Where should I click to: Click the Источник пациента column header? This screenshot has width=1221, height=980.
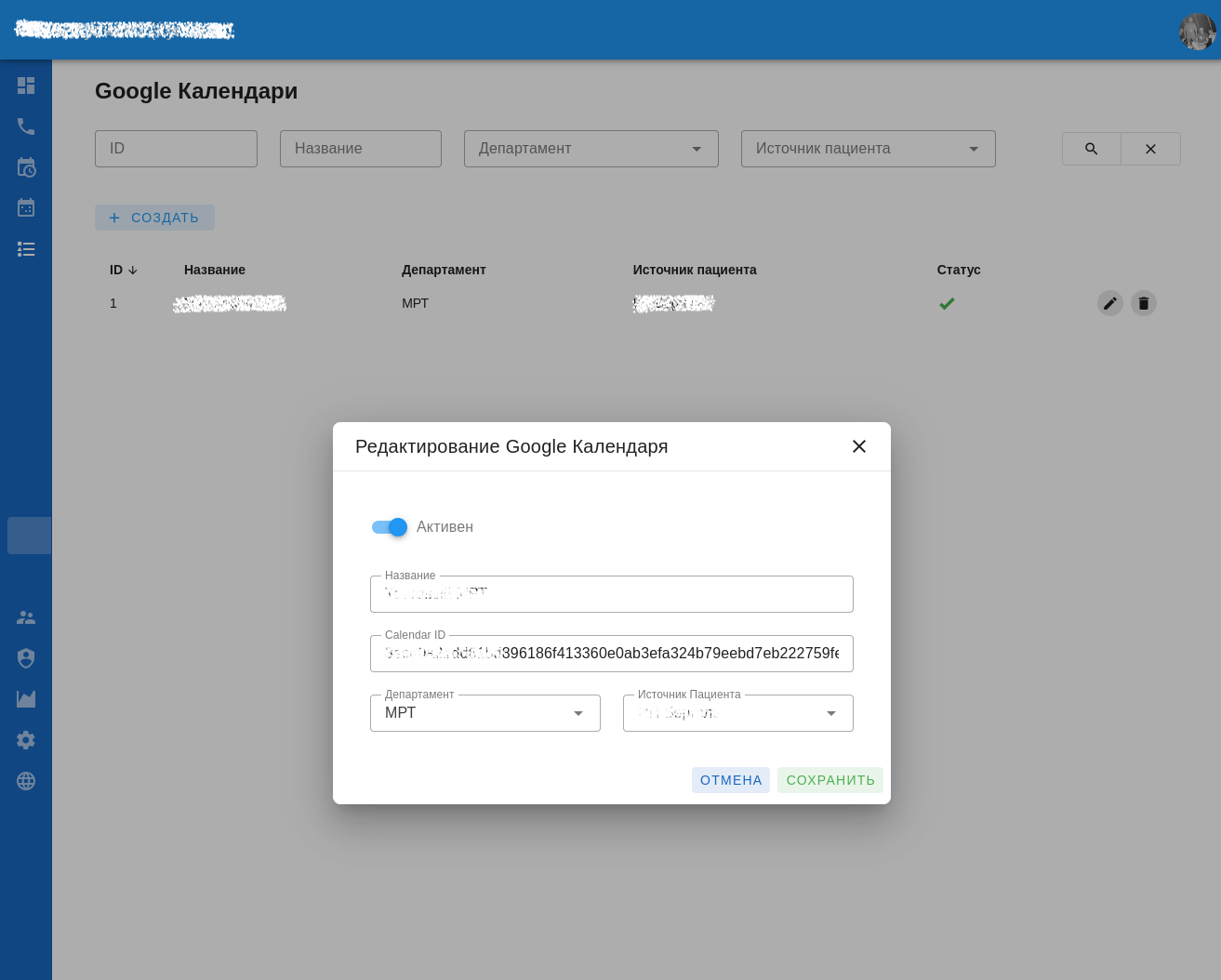click(x=695, y=270)
